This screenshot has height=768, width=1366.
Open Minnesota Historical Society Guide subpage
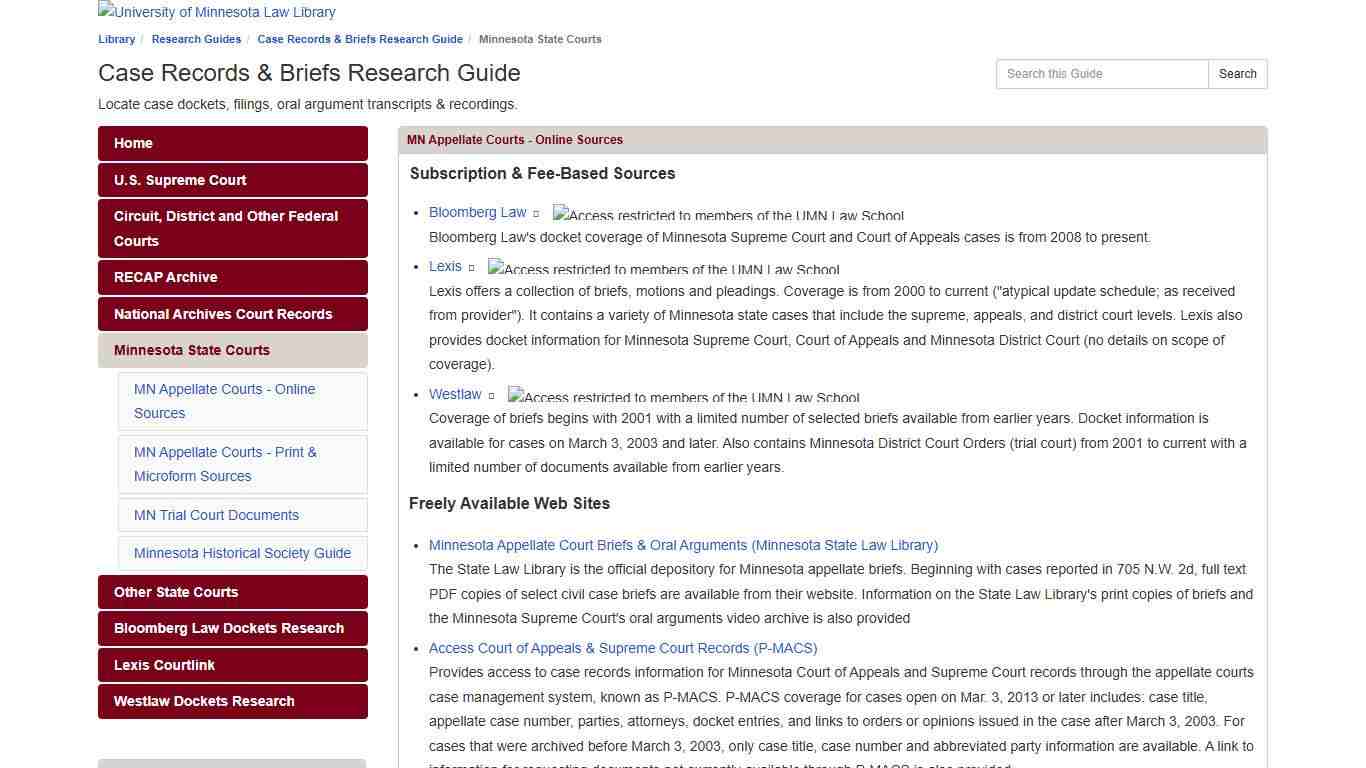242,553
